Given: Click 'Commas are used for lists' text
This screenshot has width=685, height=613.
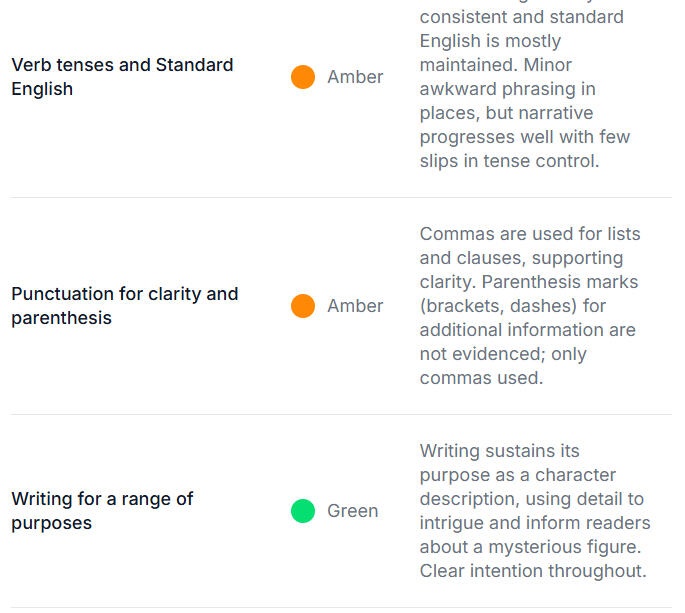Looking at the screenshot, I should [530, 234].
